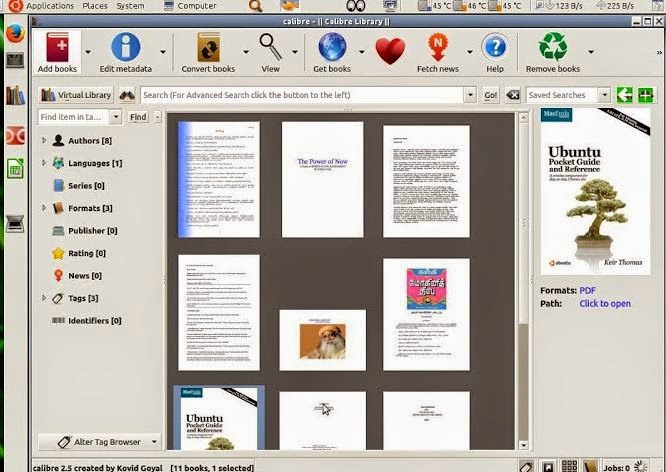Open the search history dropdown arrow
Image resolution: width=666 pixels, height=472 pixels.
click(x=470, y=95)
